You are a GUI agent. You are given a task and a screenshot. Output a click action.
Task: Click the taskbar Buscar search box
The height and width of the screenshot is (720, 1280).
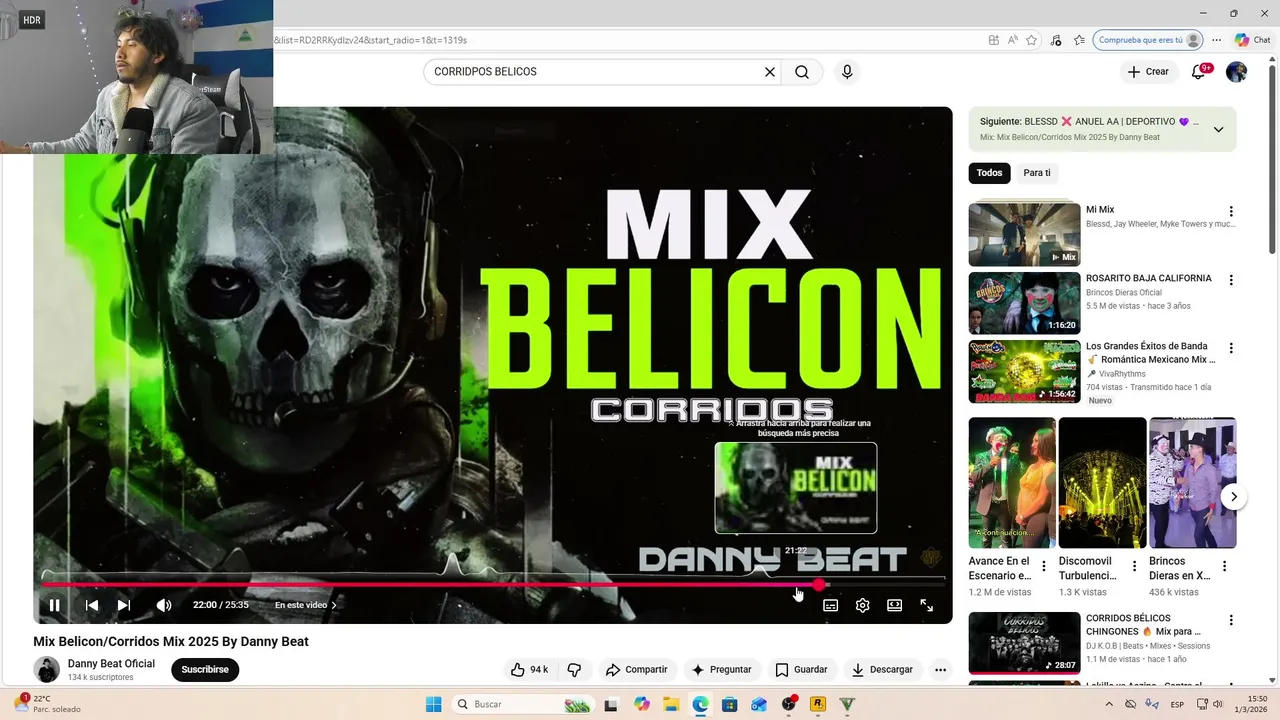pyautogui.click(x=522, y=704)
